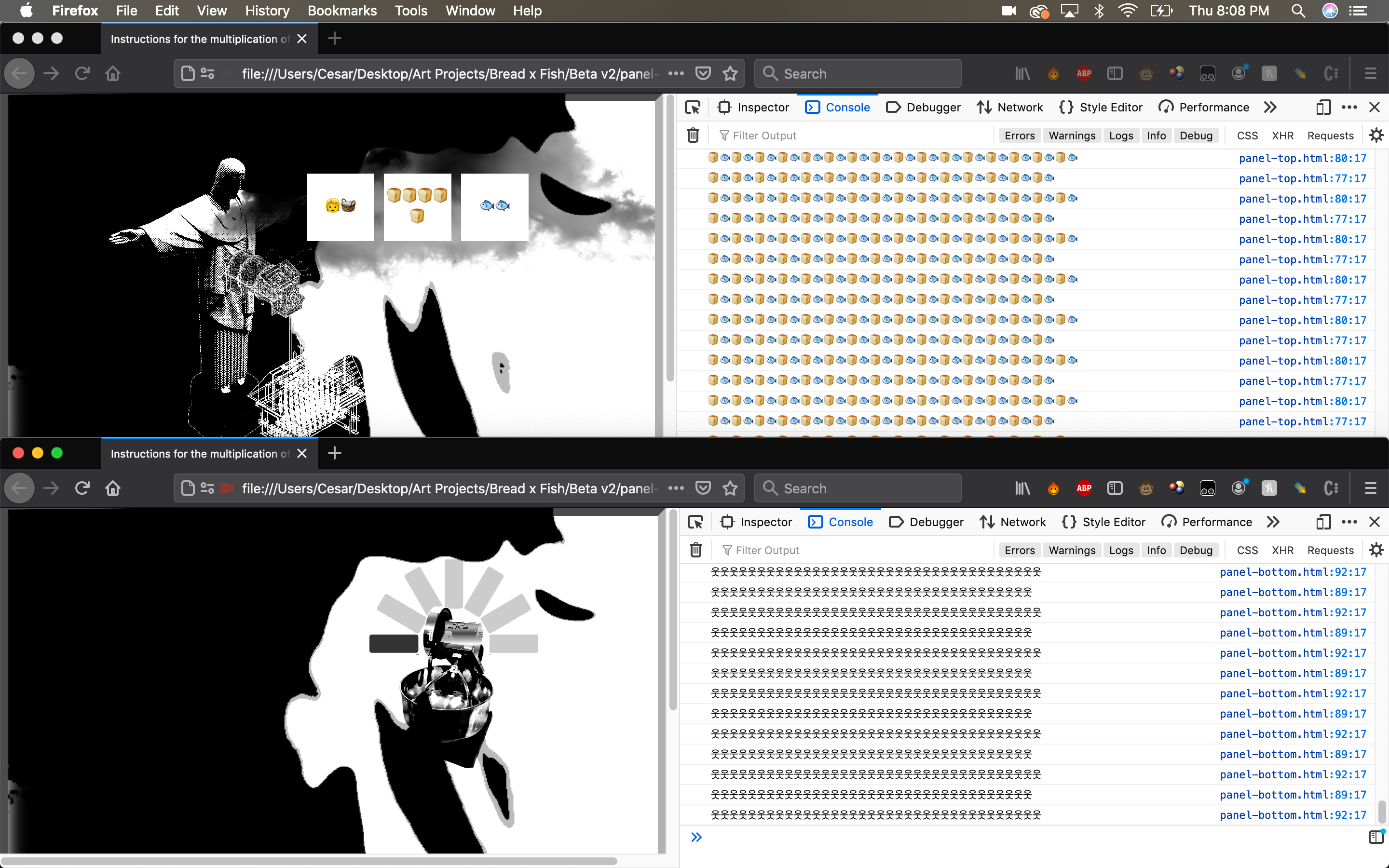Open DevTools options menu in bottom window
Screen dimensions: 1389x868
(x=1349, y=522)
